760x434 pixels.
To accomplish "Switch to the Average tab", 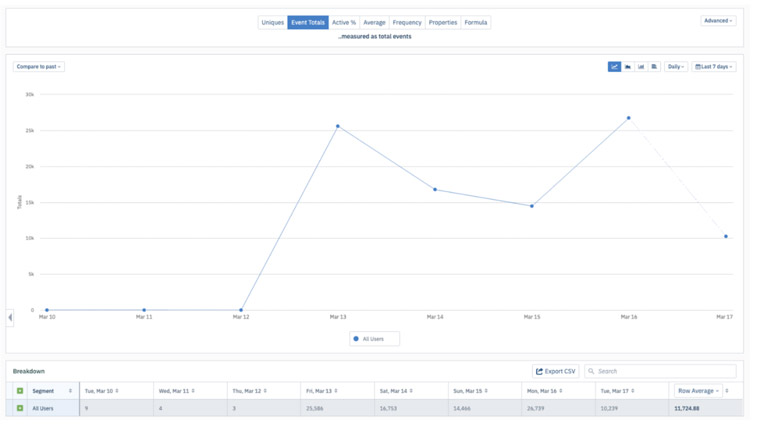I will (374, 22).
